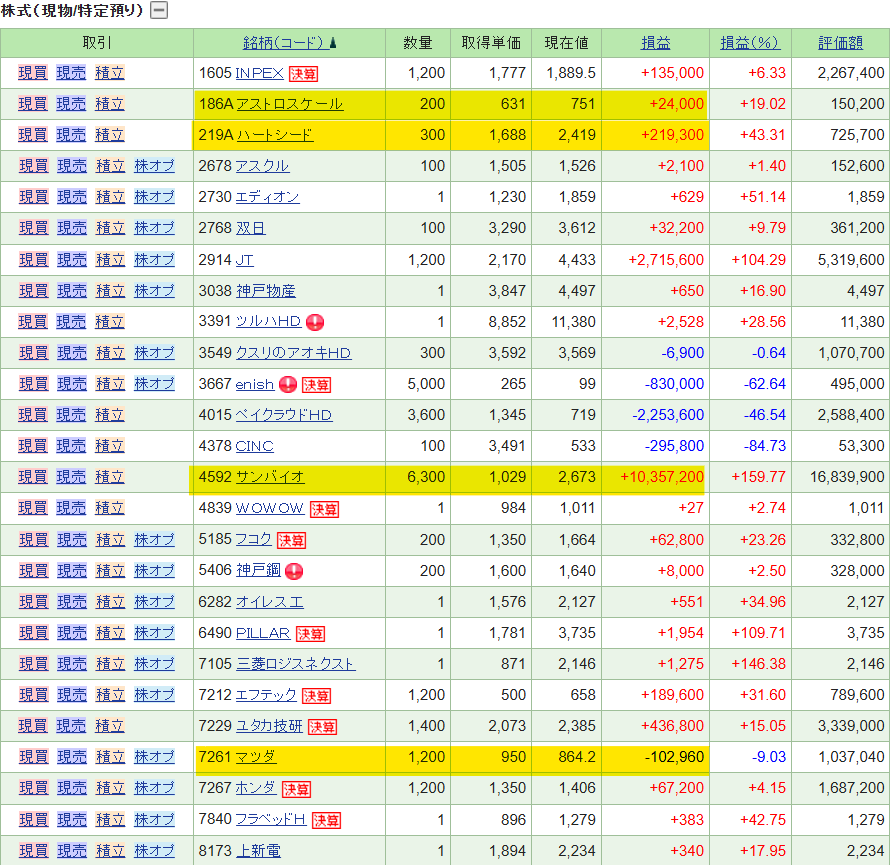Screen dimensions: 890x865
Task: Open the マツダ stock link
Action: click(x=256, y=757)
